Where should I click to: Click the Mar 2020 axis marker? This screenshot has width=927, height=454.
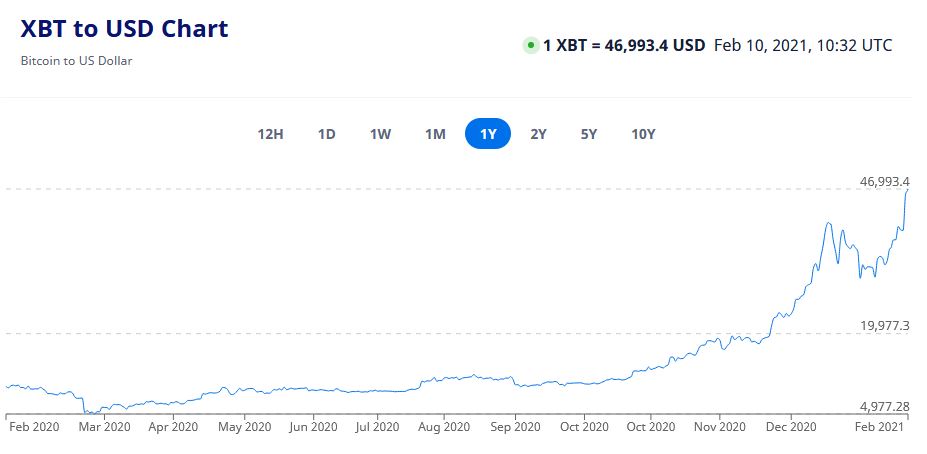[103, 427]
